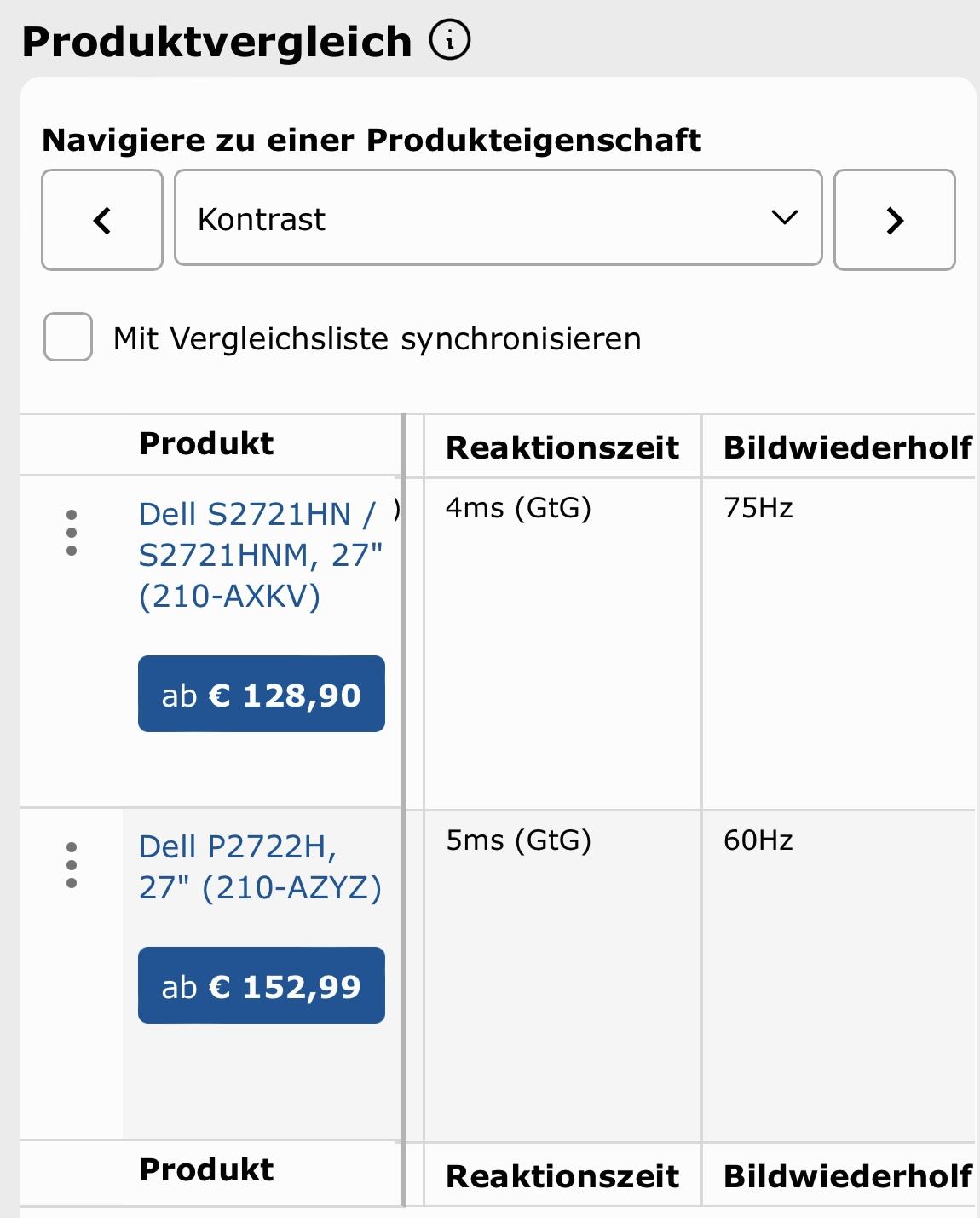The height and width of the screenshot is (1218, 980).
Task: Enable Mit Vergleichsliste synchronisieren checkbox
Action: [x=68, y=337]
